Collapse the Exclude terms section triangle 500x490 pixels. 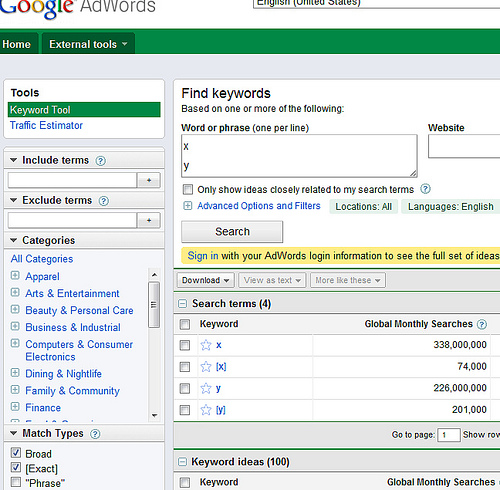[x=14, y=200]
